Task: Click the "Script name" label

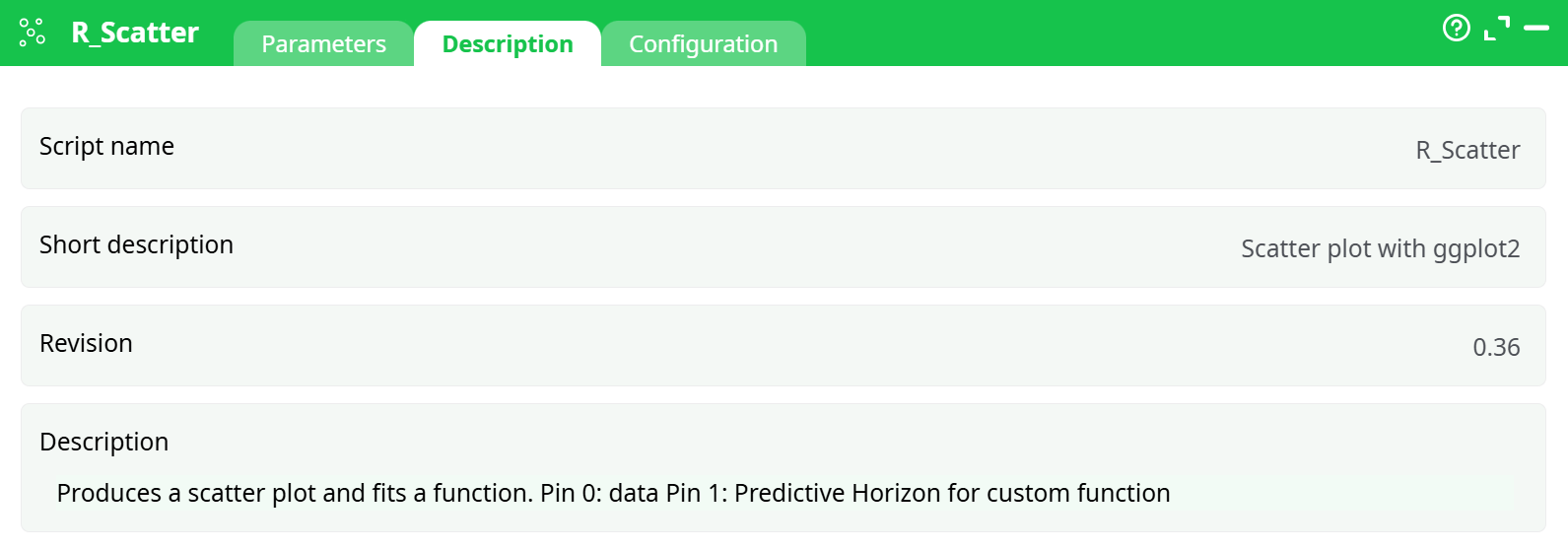Action: (x=106, y=147)
